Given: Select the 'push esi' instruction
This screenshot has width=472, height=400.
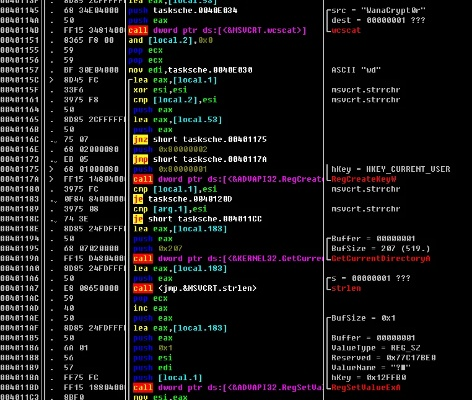Looking at the screenshot, I should [153, 358].
